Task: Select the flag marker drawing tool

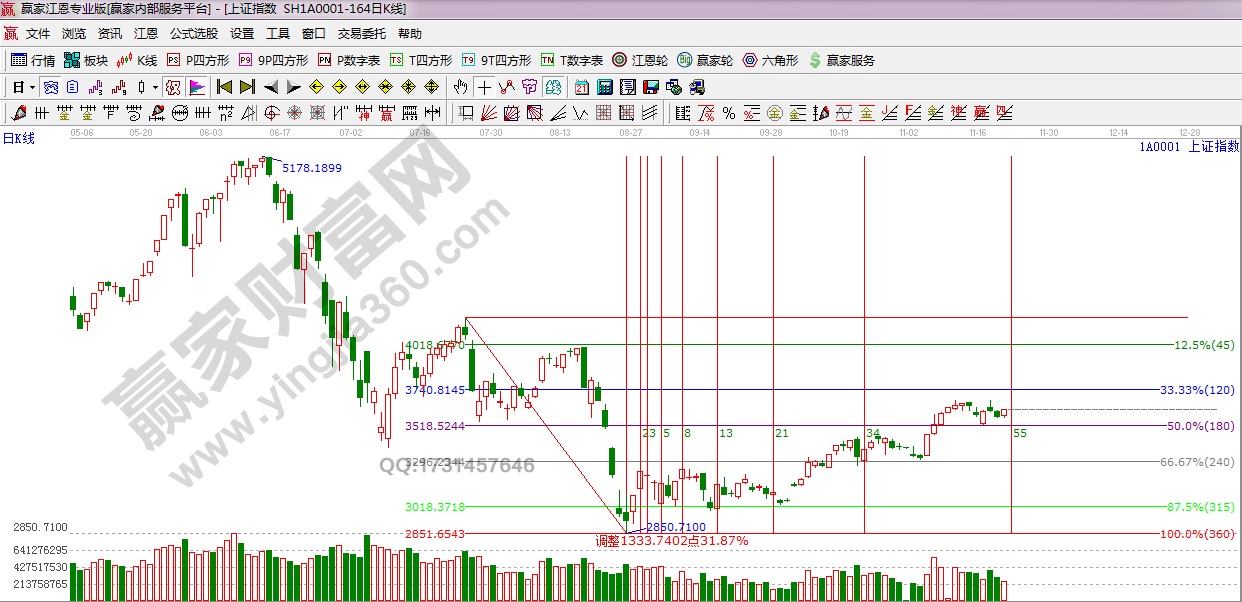Action: 197,87
